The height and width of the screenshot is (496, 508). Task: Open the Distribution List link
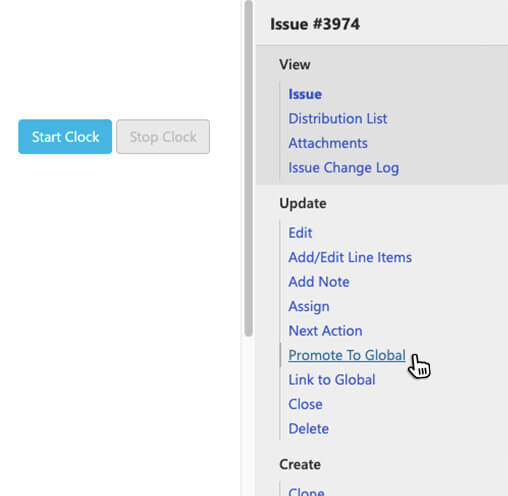pyautogui.click(x=338, y=119)
